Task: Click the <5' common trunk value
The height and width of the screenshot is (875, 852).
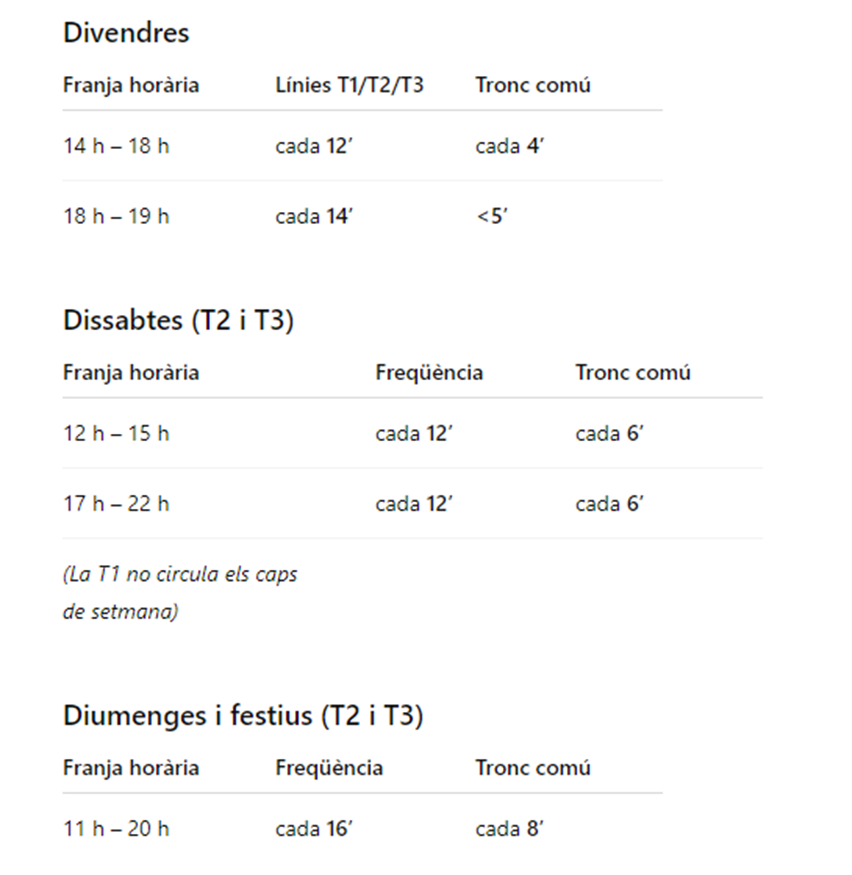Action: pos(492,216)
